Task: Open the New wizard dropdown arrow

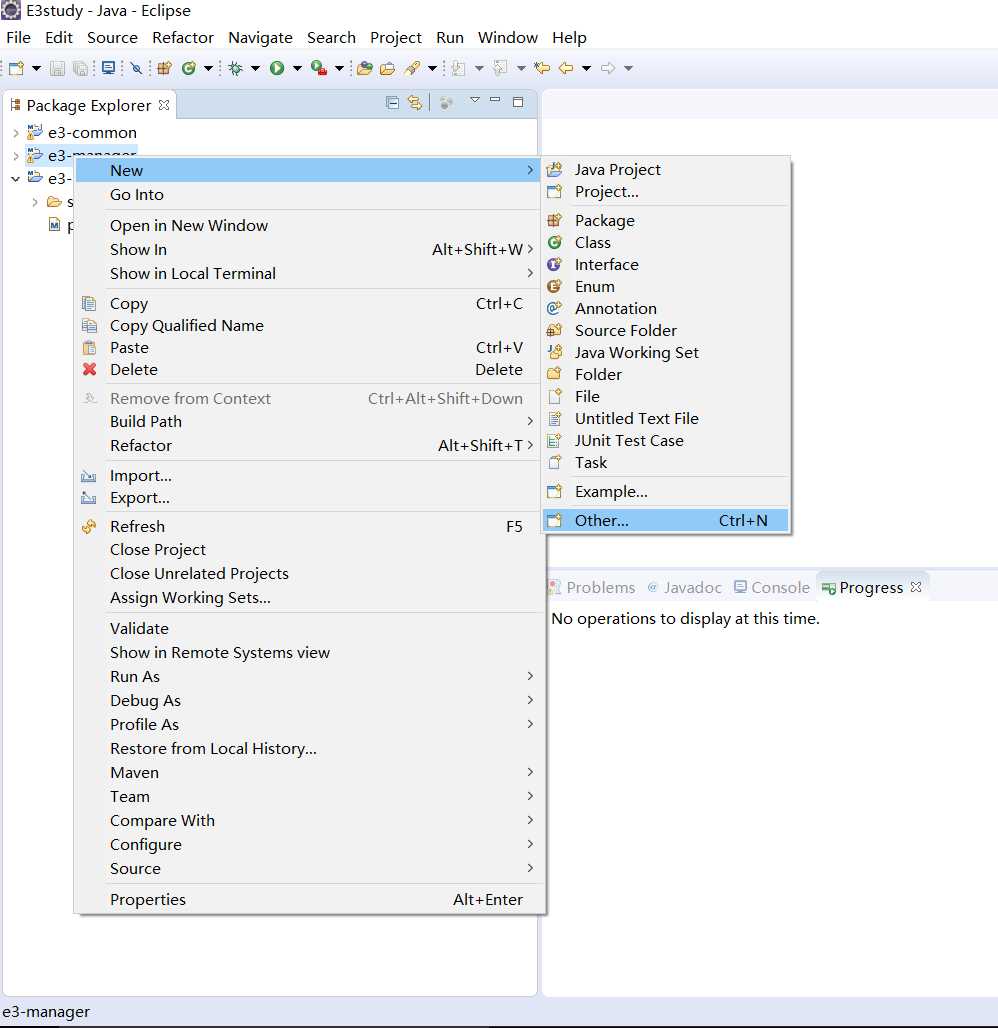Action: (36, 68)
